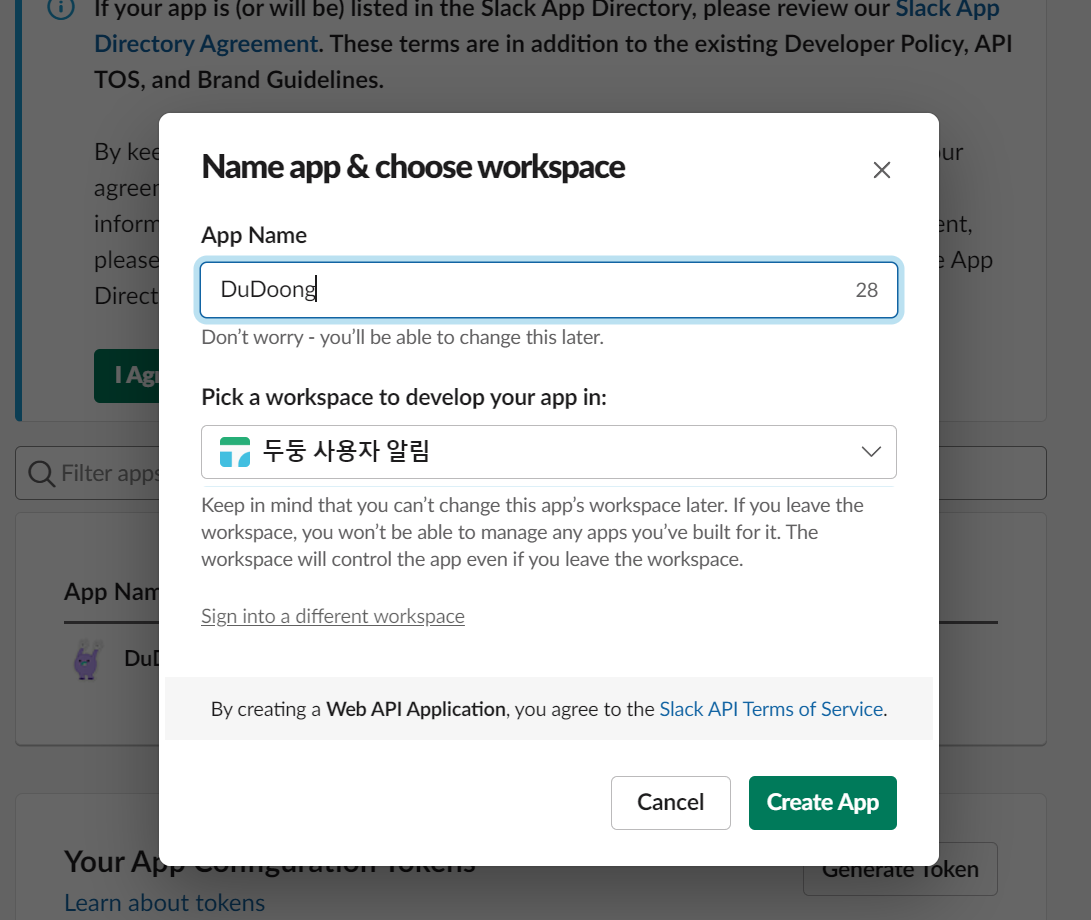Close the Name app dialog with X
1091x920 pixels.
coord(882,170)
